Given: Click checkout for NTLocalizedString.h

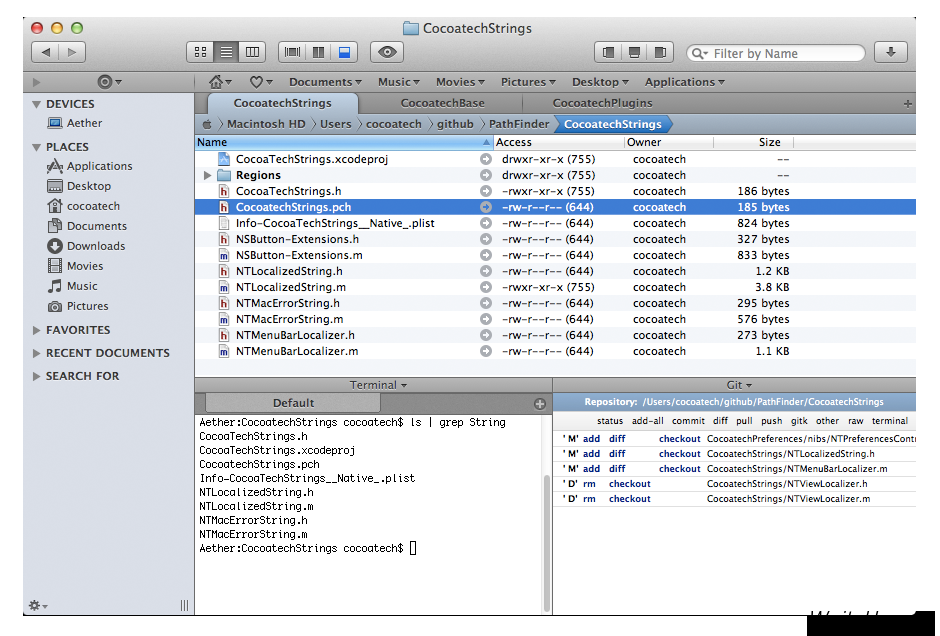Looking at the screenshot, I should point(679,453).
